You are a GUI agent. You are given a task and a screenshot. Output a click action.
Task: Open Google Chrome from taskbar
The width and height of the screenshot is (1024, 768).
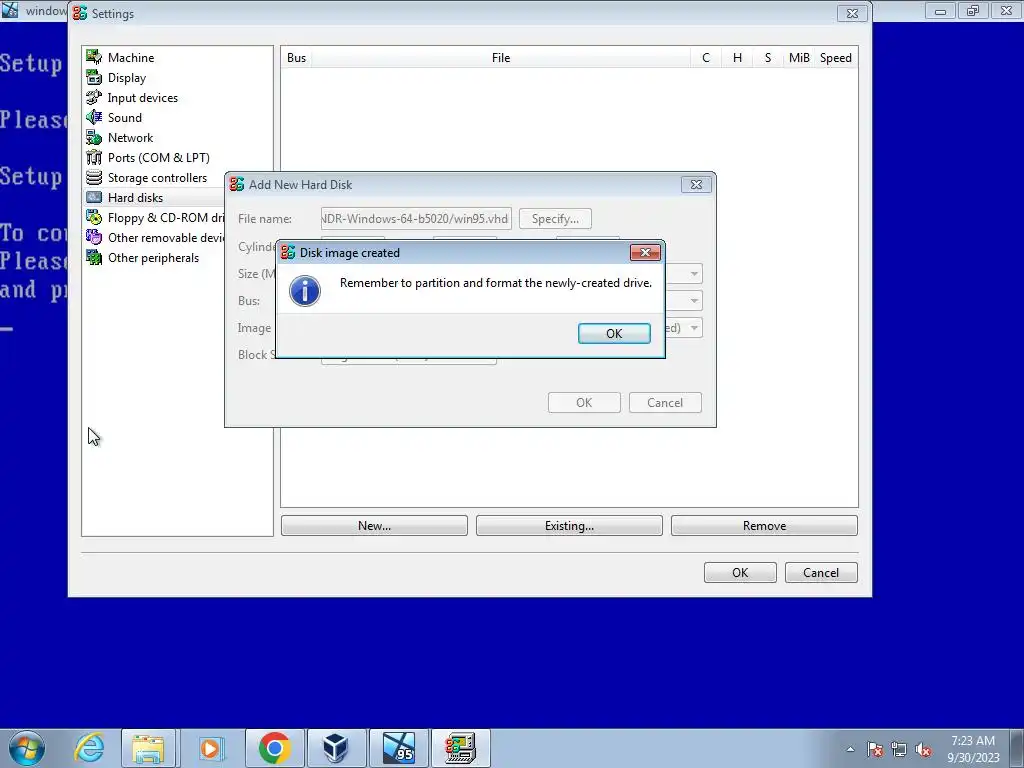[x=275, y=748]
